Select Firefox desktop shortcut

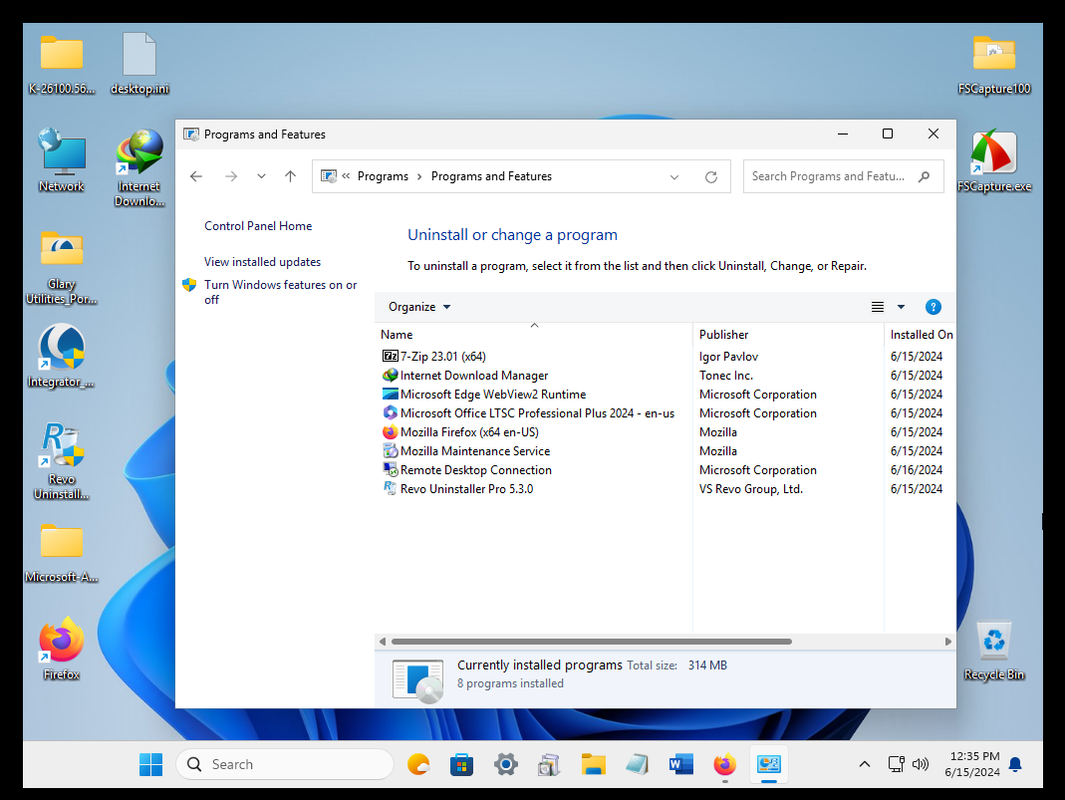click(61, 649)
